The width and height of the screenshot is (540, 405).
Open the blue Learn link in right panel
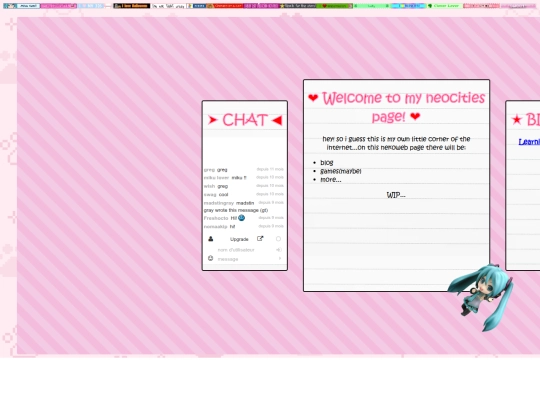(x=529, y=142)
